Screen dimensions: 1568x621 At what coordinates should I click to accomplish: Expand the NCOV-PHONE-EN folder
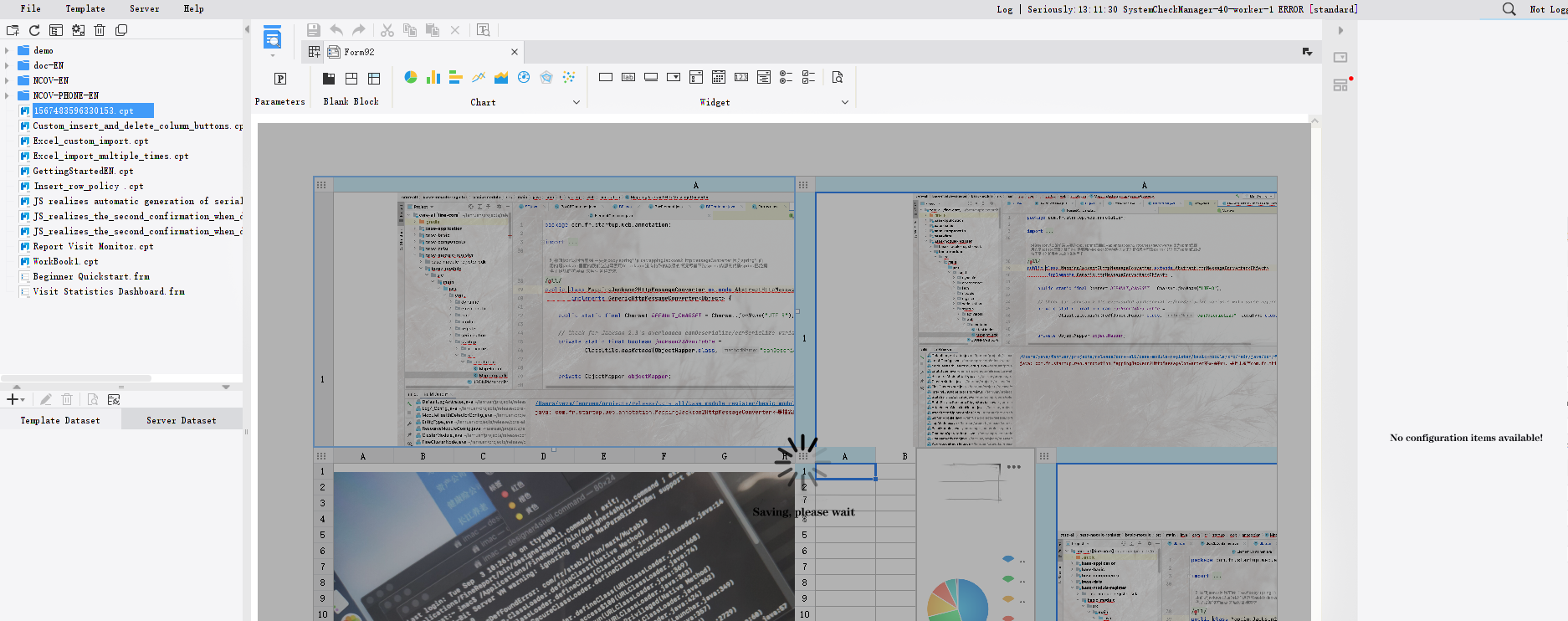click(8, 95)
